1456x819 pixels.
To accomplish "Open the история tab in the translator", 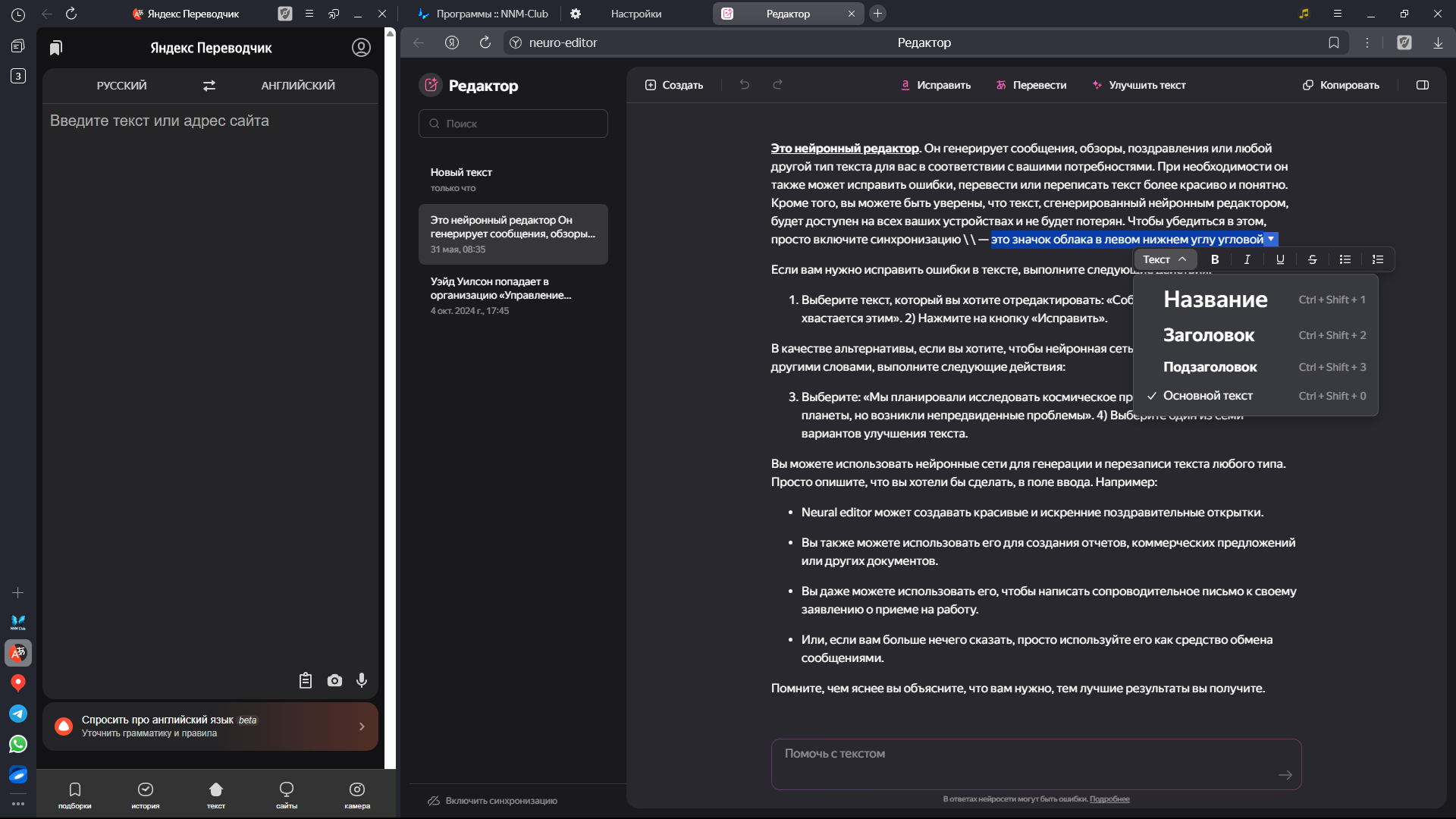I will [146, 795].
